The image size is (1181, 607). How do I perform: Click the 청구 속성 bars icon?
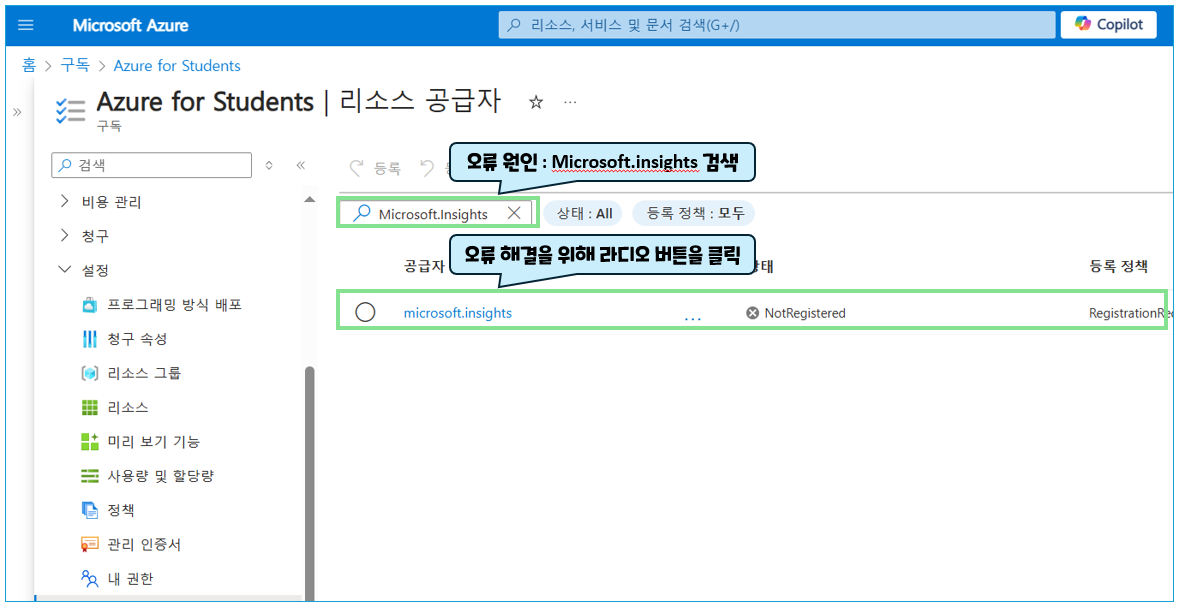pos(90,339)
